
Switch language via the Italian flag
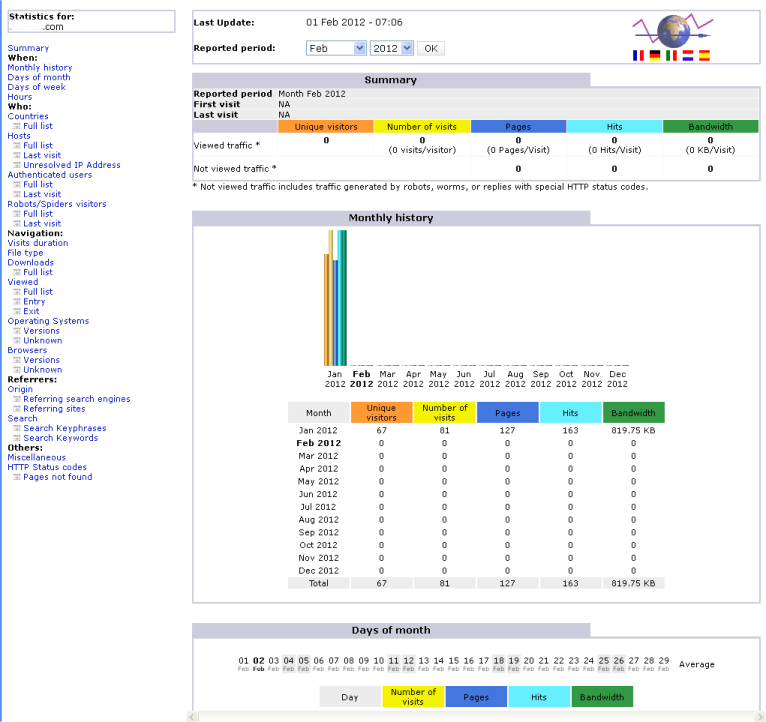(x=671, y=56)
